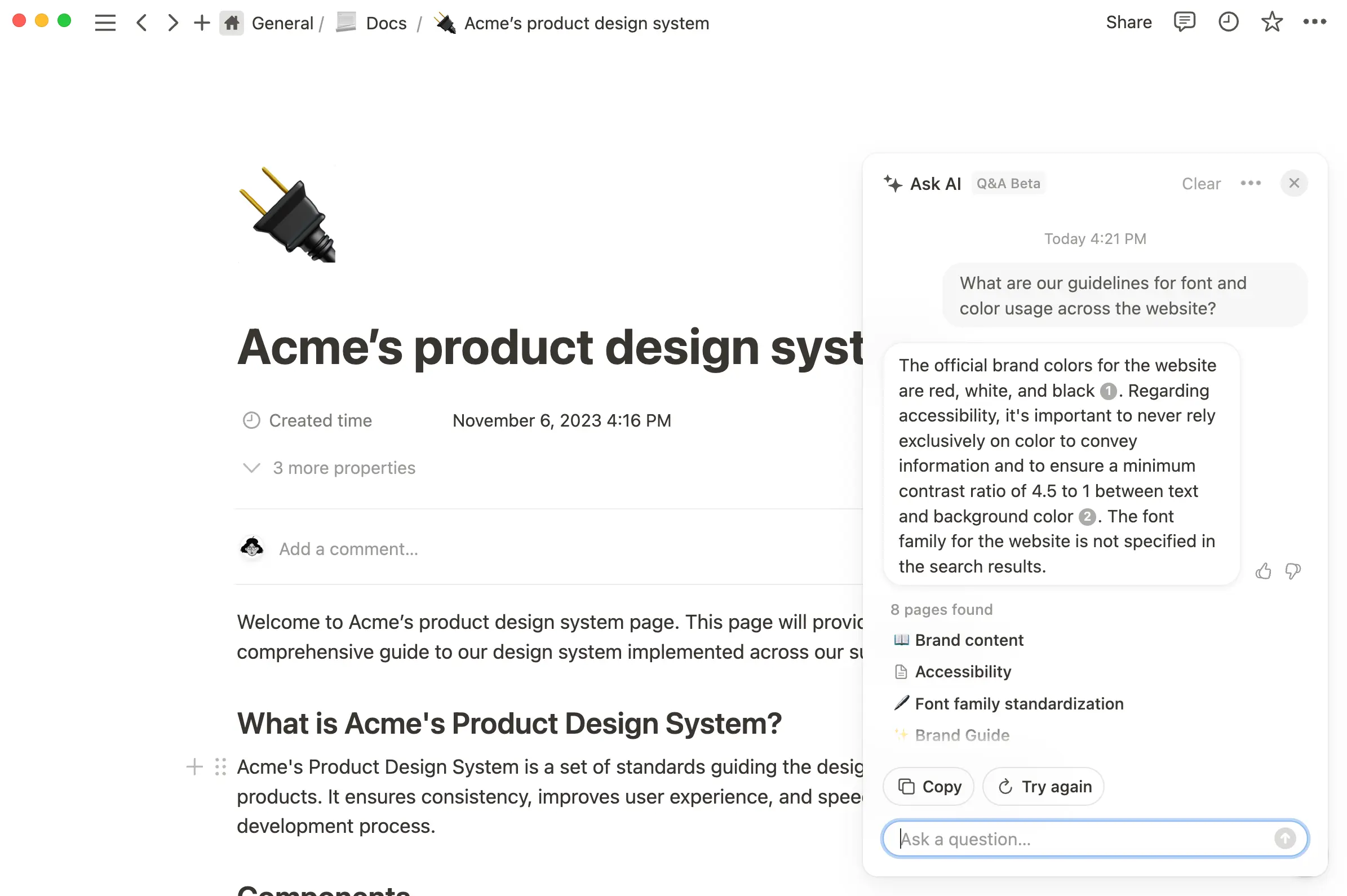Open Docs from the breadcrumb
This screenshot has width=1347, height=896.
pyautogui.click(x=386, y=23)
